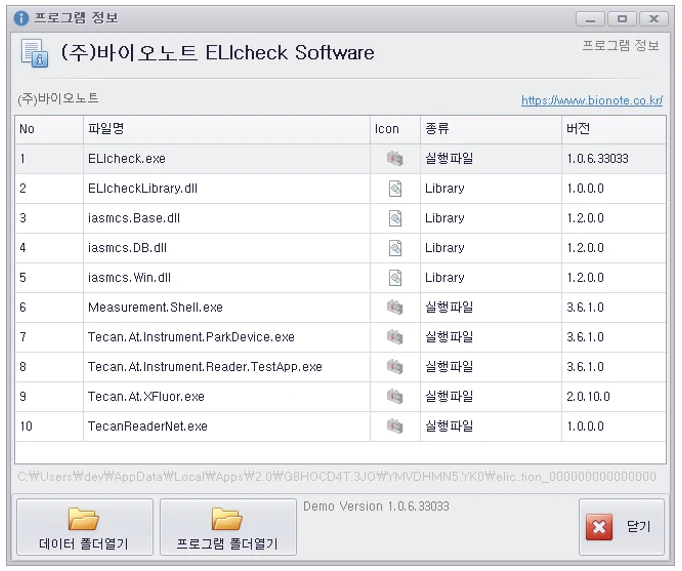Click version 1.0.6.33033 in ELIcheck.exe row
This screenshot has height=571, width=682.
[598, 159]
